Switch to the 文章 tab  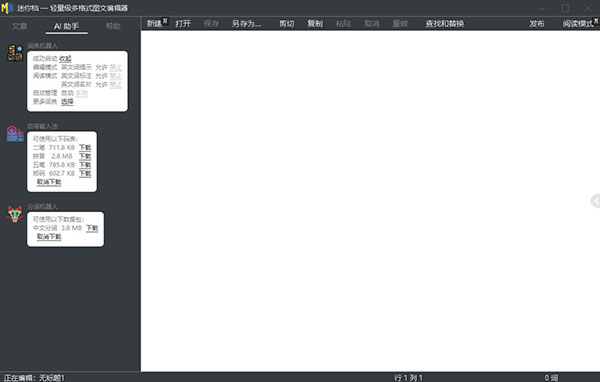coord(20,26)
